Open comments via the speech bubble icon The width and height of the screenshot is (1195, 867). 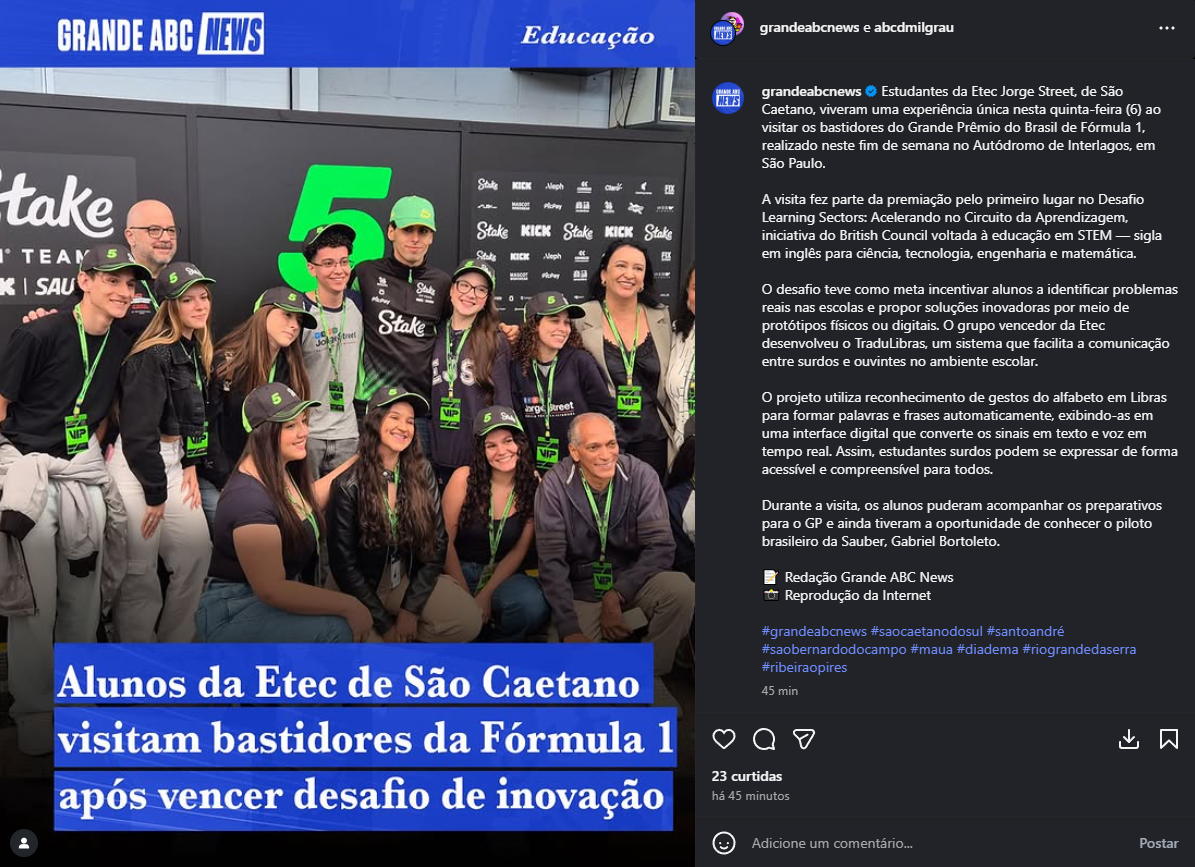point(764,739)
